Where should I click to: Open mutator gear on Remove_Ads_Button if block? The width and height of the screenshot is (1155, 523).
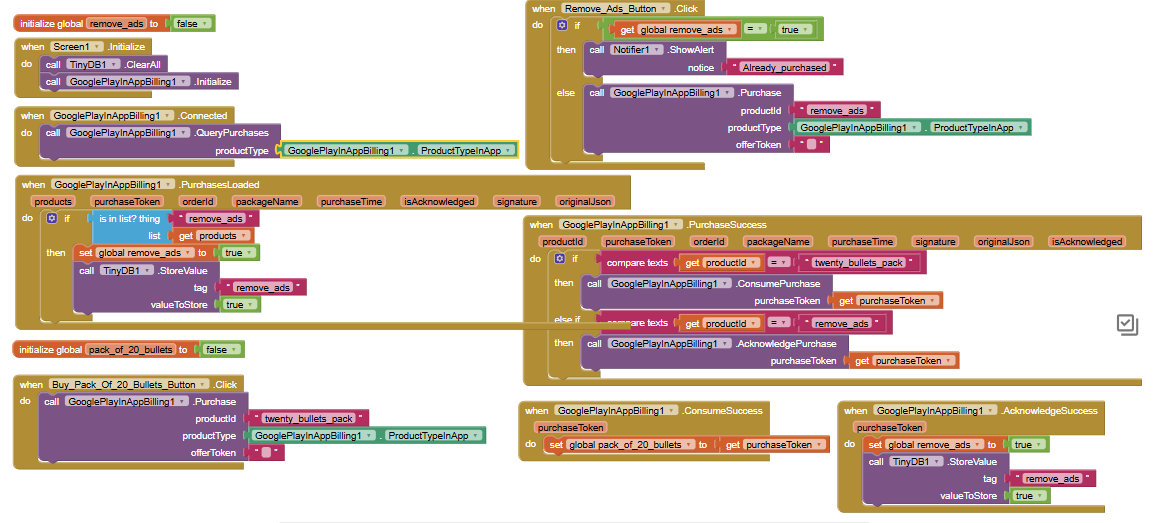(563, 25)
